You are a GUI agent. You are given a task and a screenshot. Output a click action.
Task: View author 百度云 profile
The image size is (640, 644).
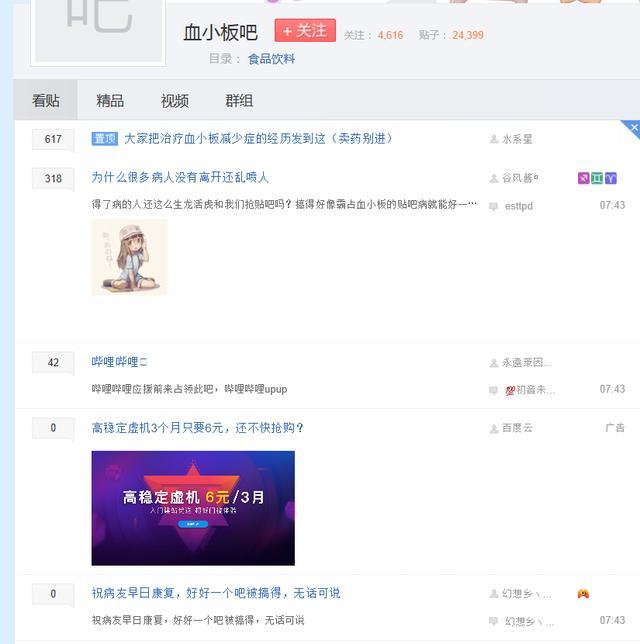(517, 428)
